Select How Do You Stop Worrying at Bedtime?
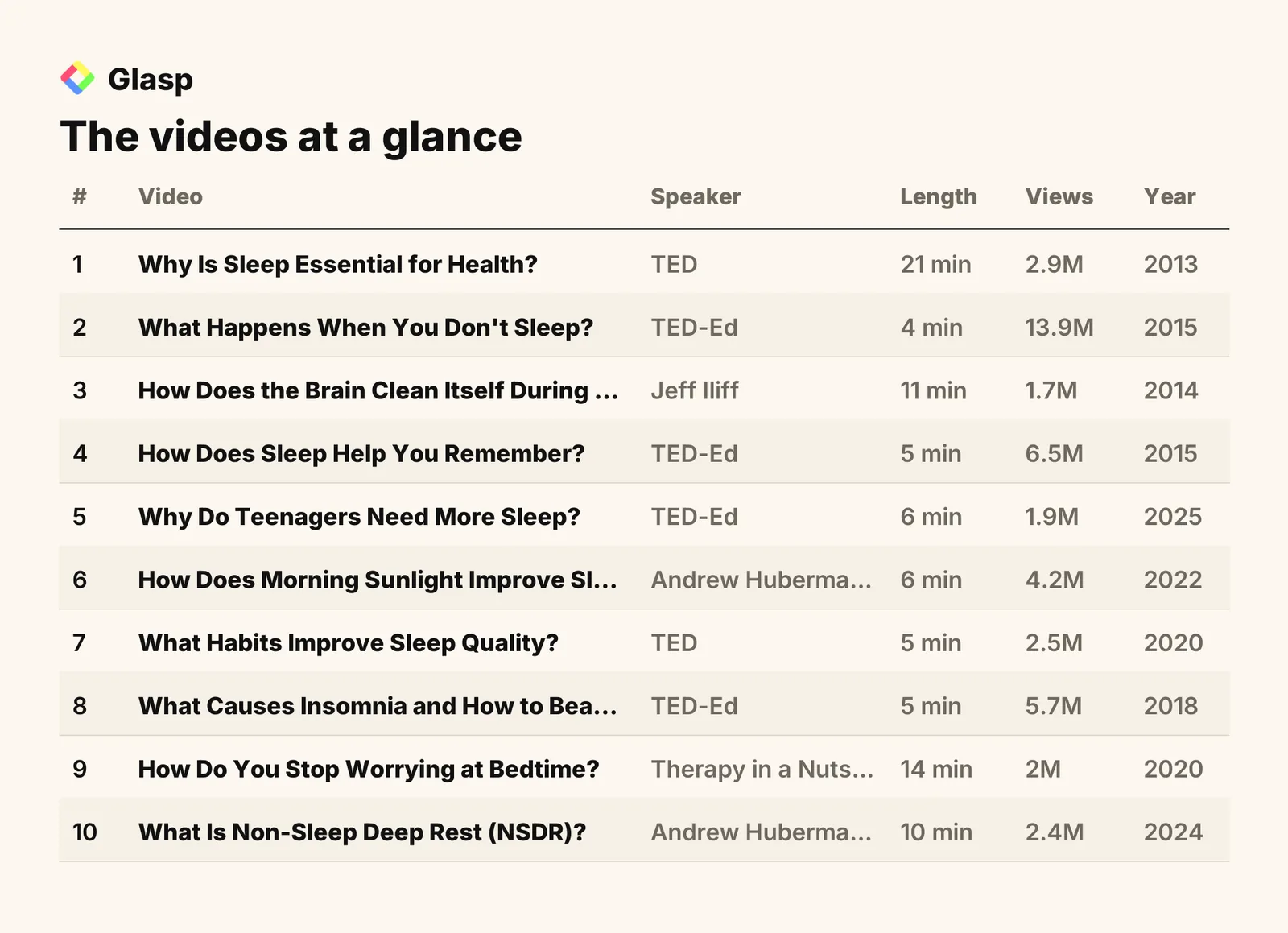 coord(369,770)
